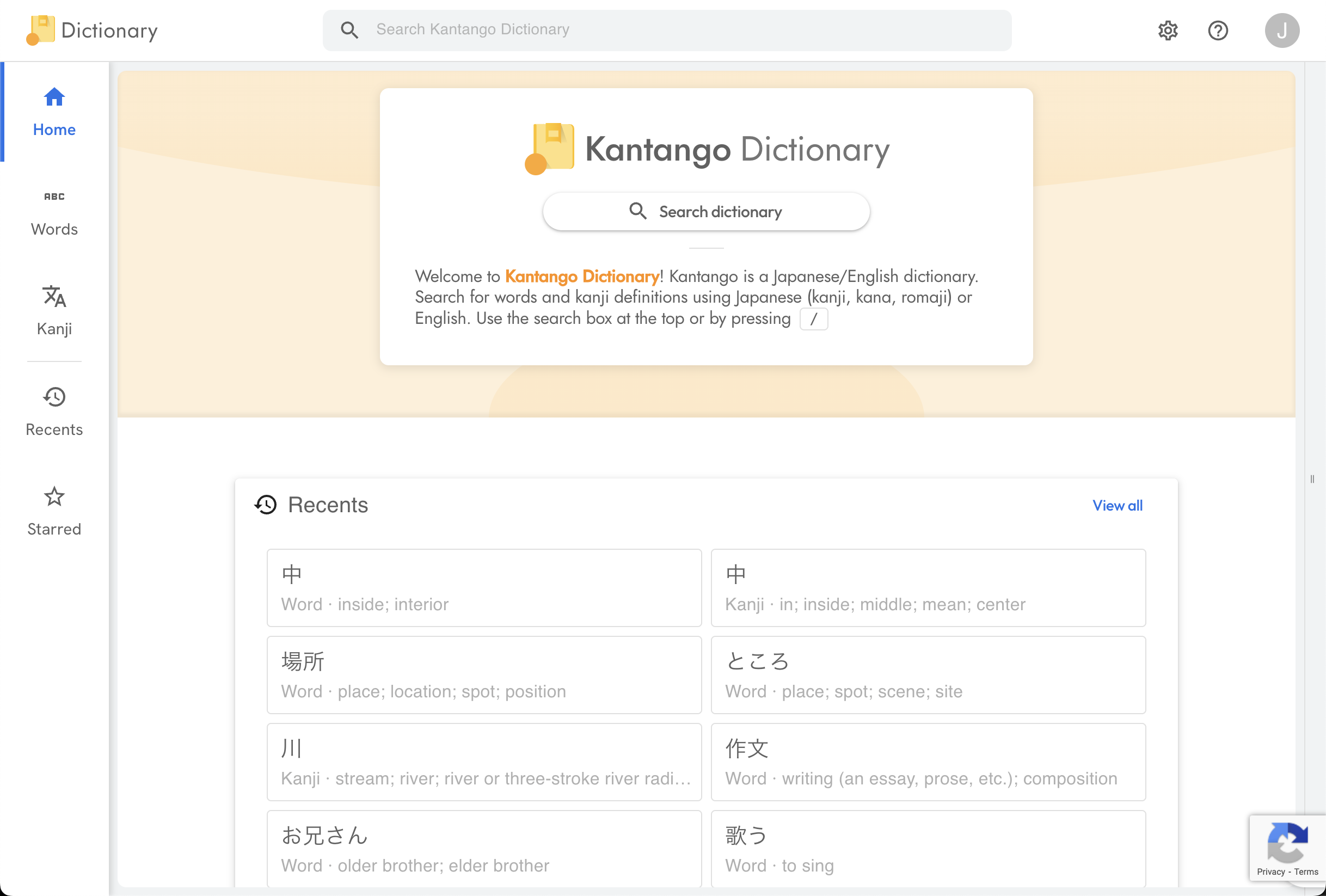The image size is (1326, 896).
Task: Click the magnifier icon in the top search bar
Action: click(x=350, y=30)
